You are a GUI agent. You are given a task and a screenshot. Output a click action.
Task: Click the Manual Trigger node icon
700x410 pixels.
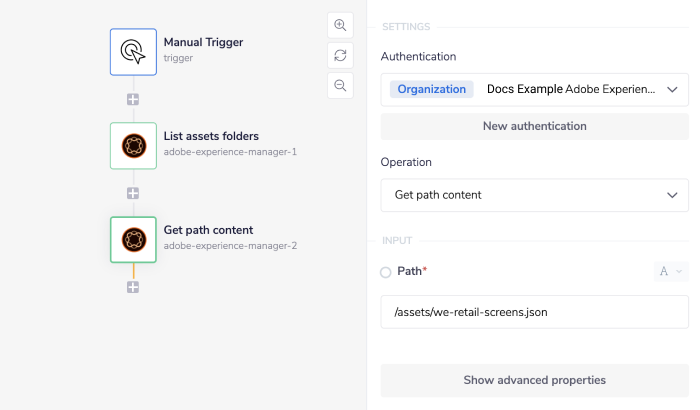(133, 51)
